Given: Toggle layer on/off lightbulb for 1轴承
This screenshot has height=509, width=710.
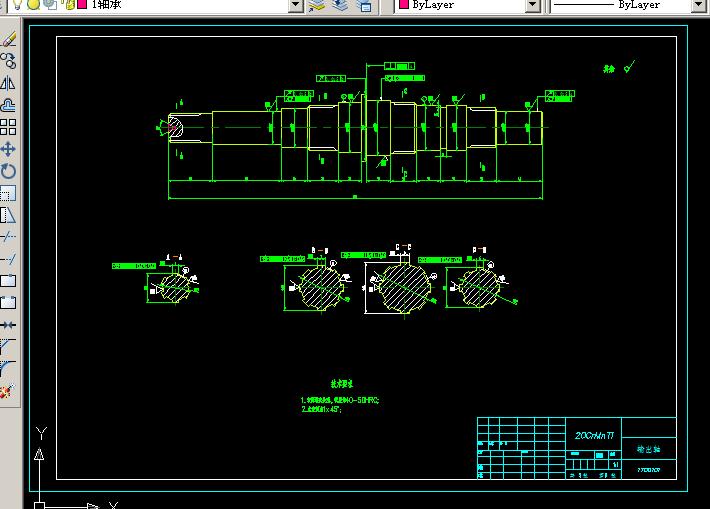Looking at the screenshot, I should pyautogui.click(x=17, y=5).
